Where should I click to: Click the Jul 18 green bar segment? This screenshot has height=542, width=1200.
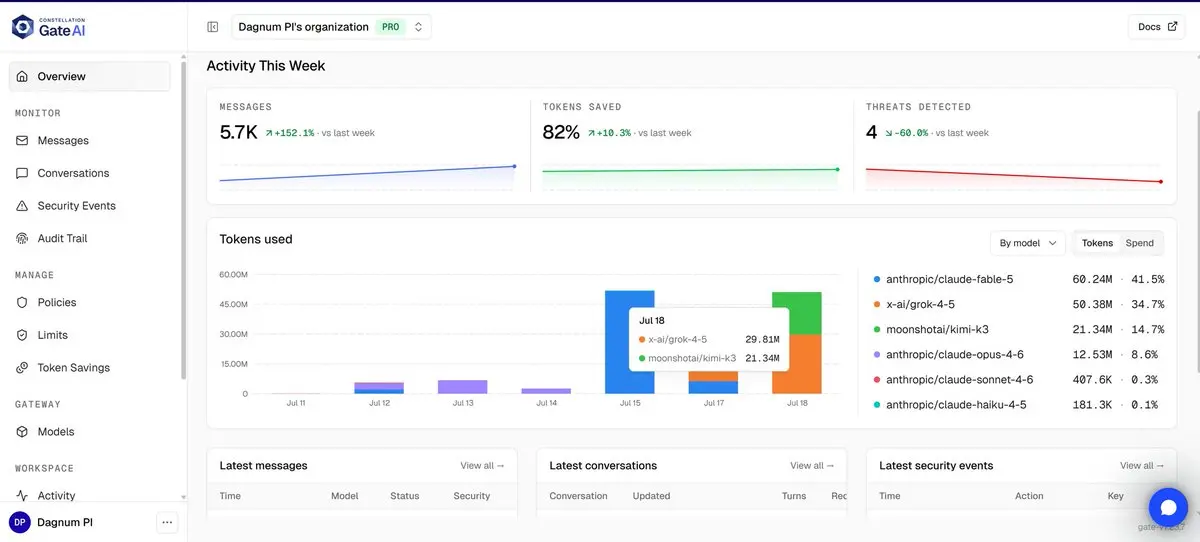point(797,313)
